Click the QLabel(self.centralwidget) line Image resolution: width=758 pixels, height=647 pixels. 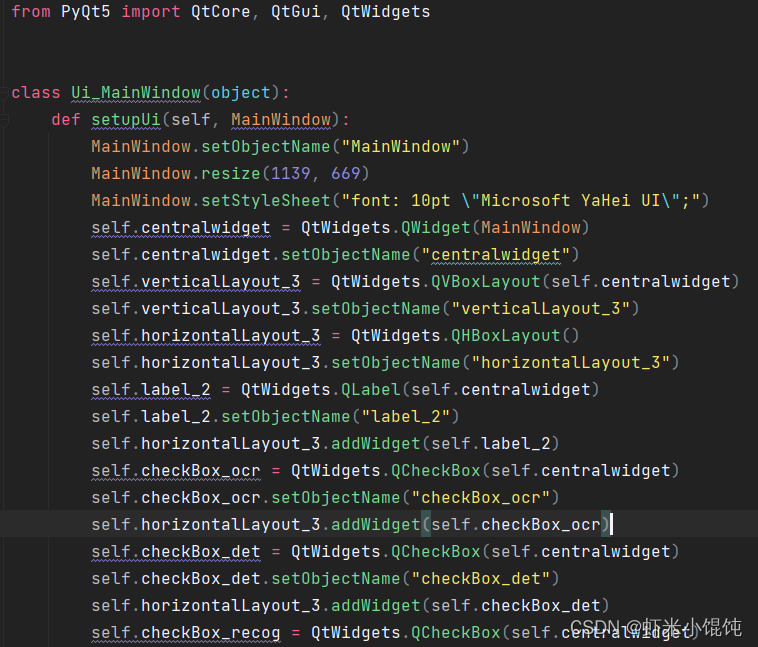tap(345, 390)
